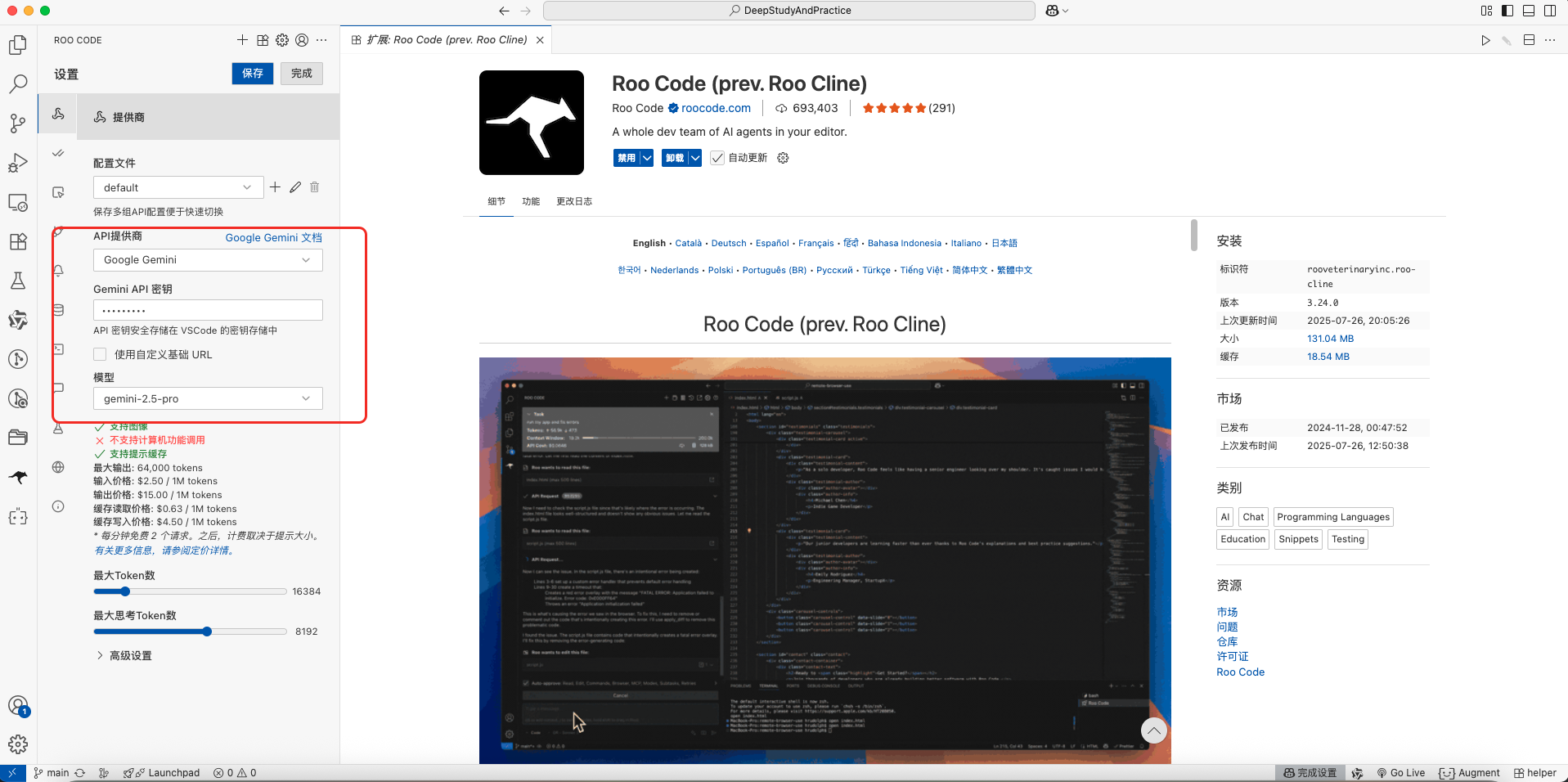
Task: Open the Programming Languages category tag
Action: pyautogui.click(x=1333, y=517)
